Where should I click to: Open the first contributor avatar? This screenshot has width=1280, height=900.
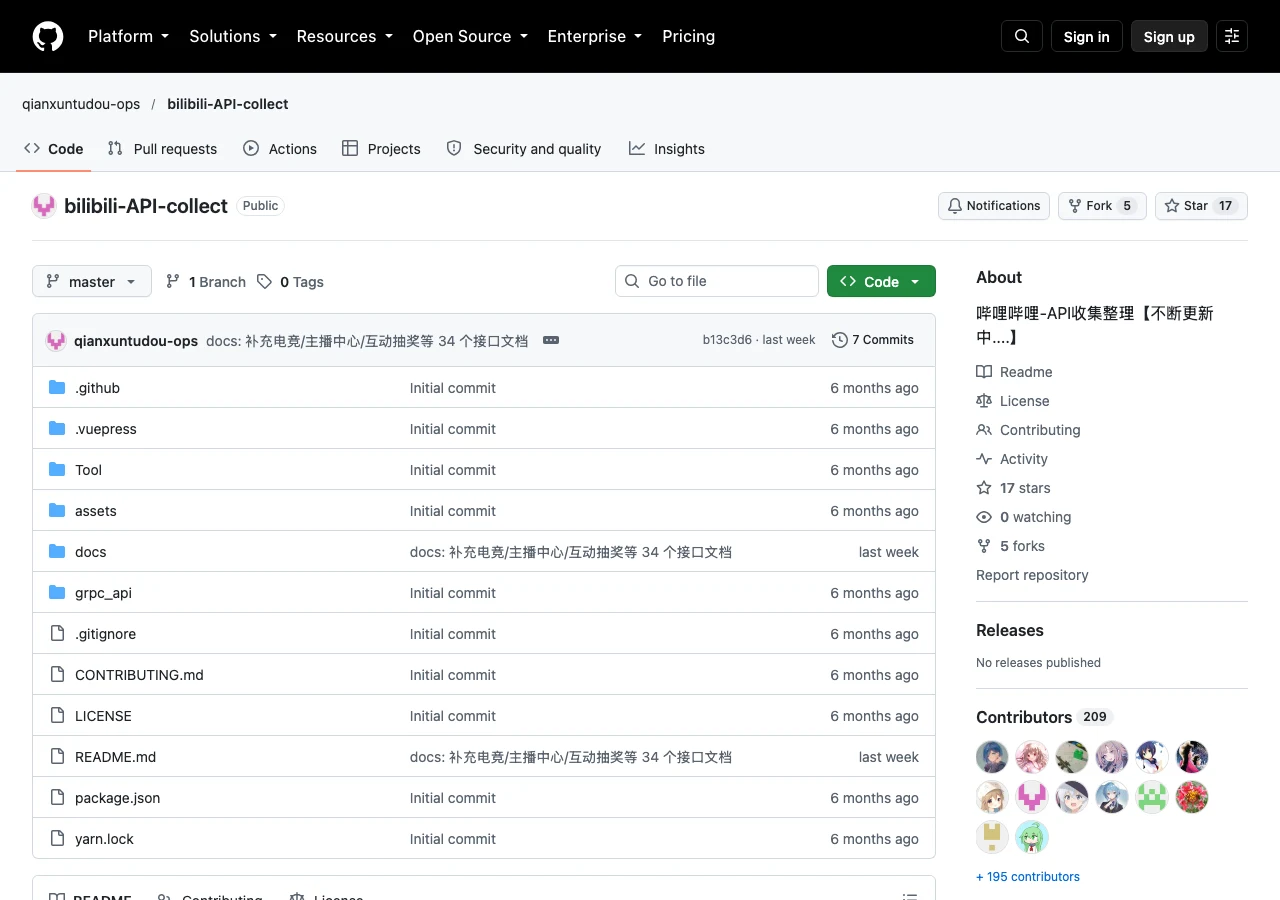(x=992, y=757)
